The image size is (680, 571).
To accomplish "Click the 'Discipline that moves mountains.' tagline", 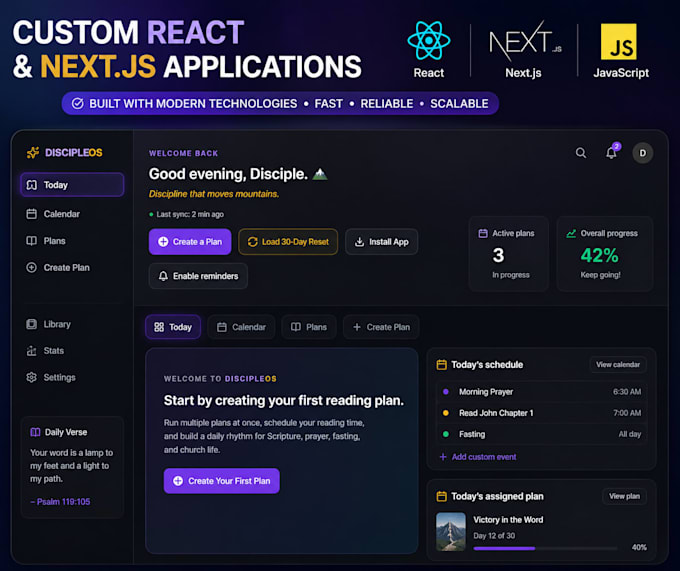I will (214, 194).
